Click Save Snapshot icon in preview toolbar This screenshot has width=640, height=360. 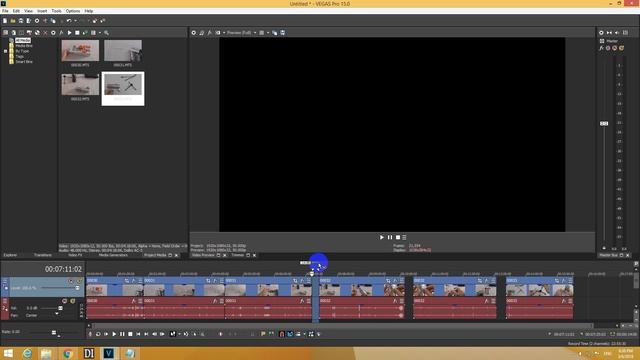tap(282, 33)
